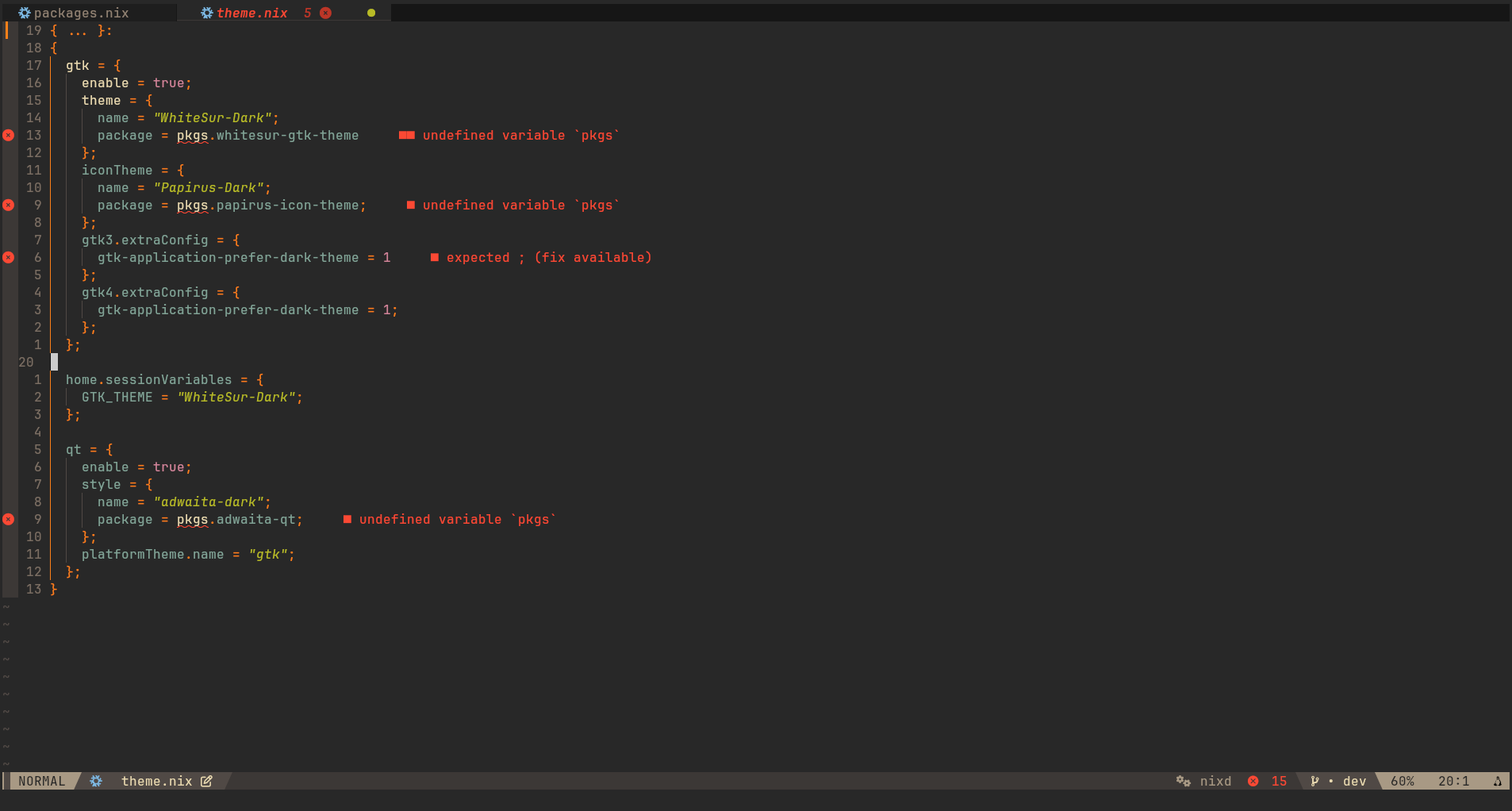Click the red square before 'expected ;' message

(x=435, y=257)
